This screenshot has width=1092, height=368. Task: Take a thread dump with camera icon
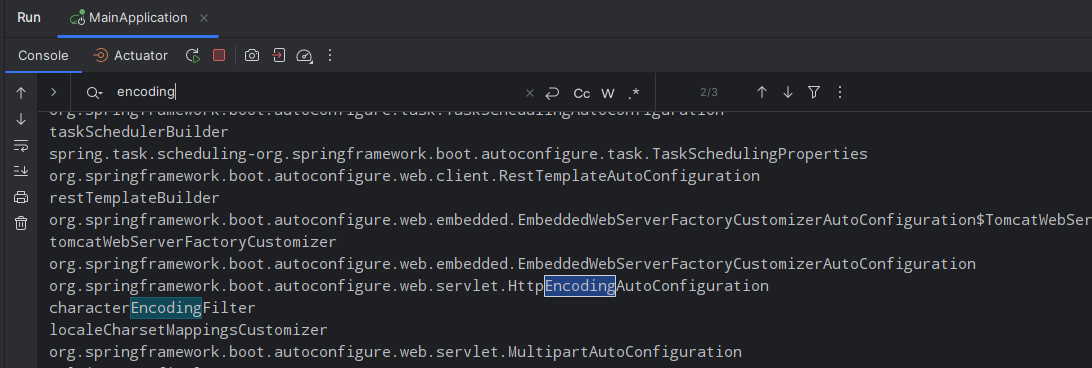tap(252, 55)
